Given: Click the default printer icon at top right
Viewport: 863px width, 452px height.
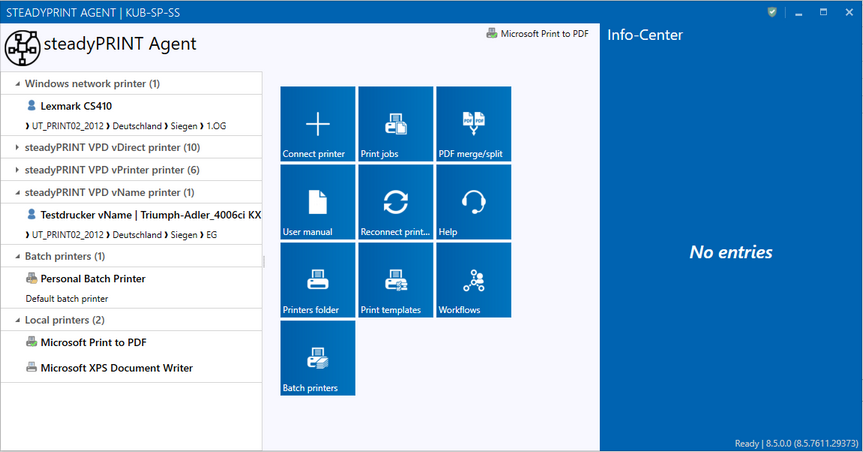Looking at the screenshot, I should (x=491, y=34).
